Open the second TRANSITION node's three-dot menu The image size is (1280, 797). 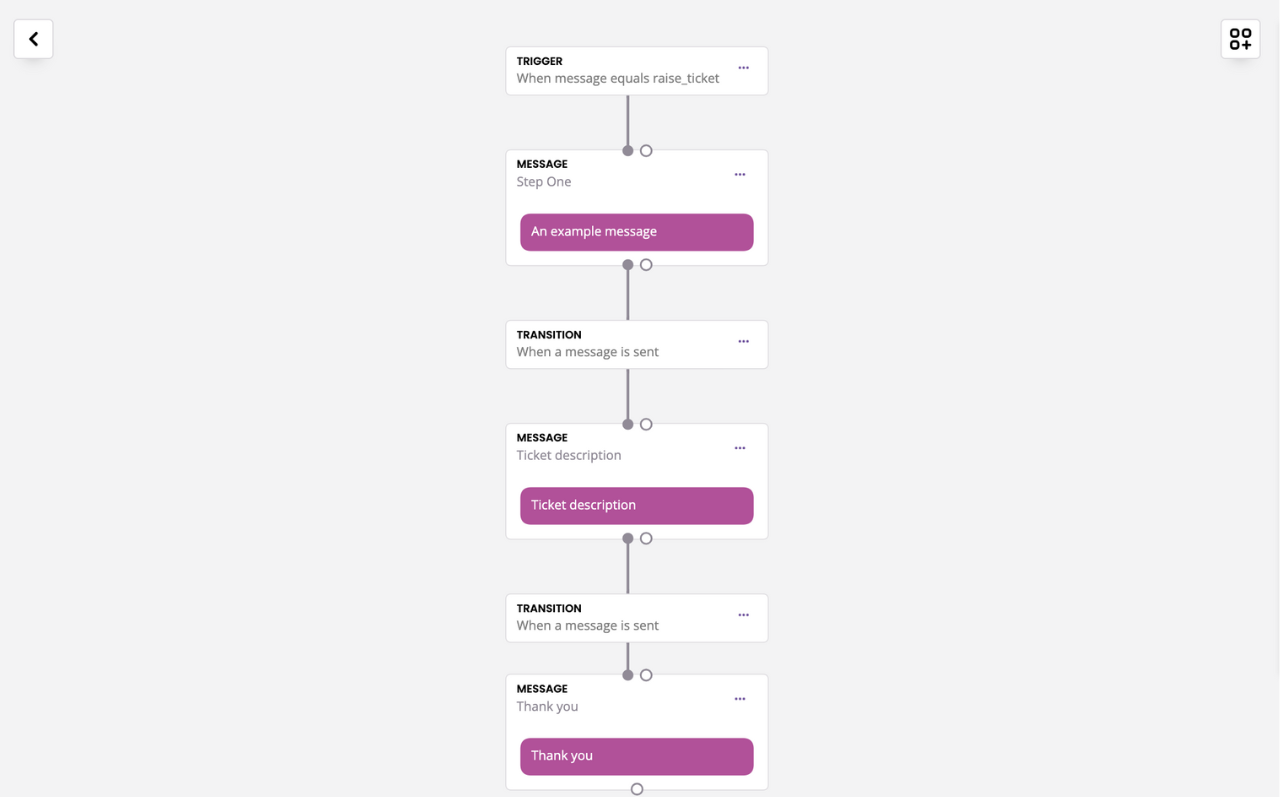pos(743,615)
